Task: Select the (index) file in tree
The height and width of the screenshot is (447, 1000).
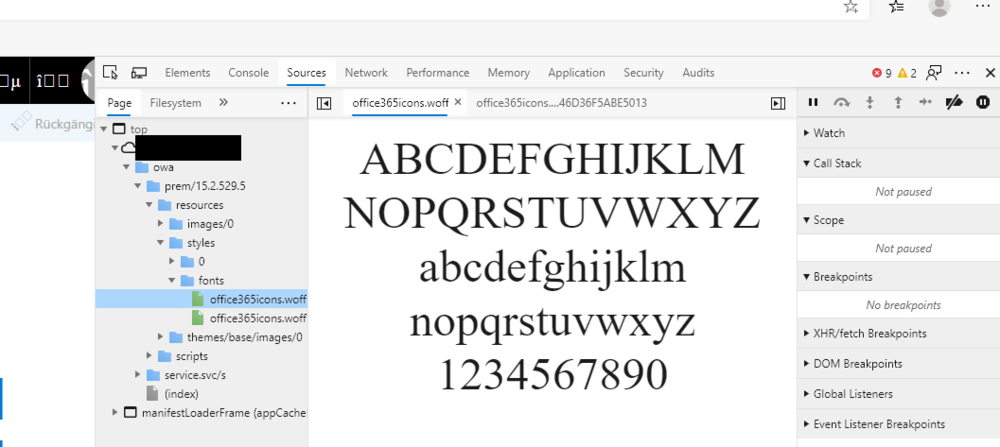Action: pos(180,394)
